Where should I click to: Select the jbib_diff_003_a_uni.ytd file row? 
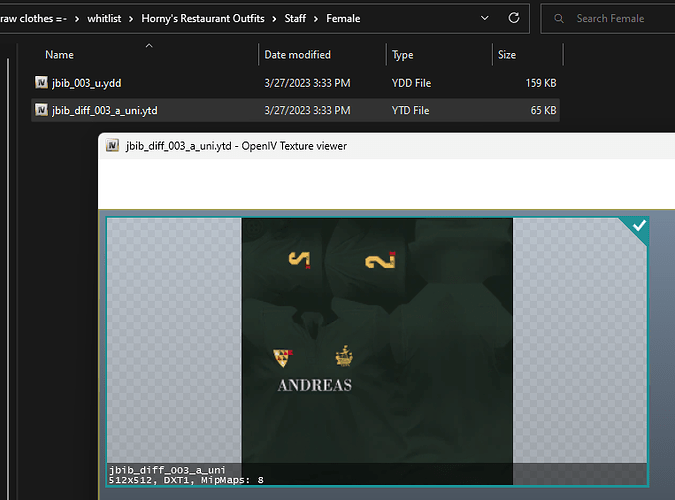tap(295, 110)
